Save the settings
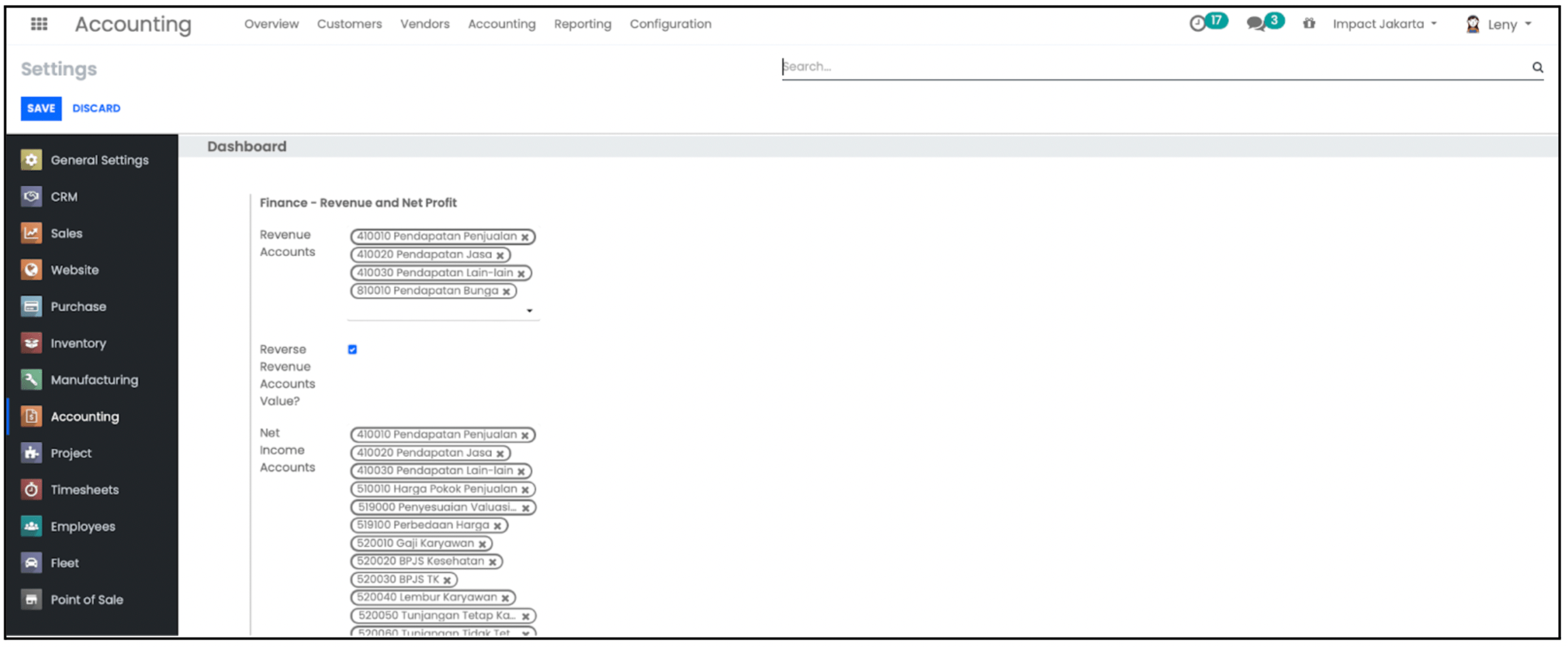The width and height of the screenshot is (1568, 647). pyautogui.click(x=41, y=108)
